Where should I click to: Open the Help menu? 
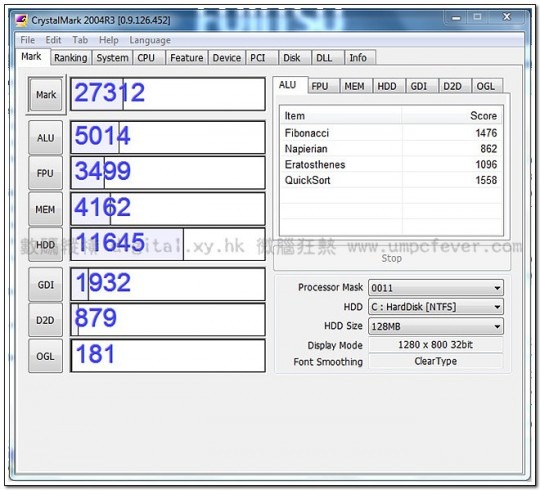(x=108, y=40)
